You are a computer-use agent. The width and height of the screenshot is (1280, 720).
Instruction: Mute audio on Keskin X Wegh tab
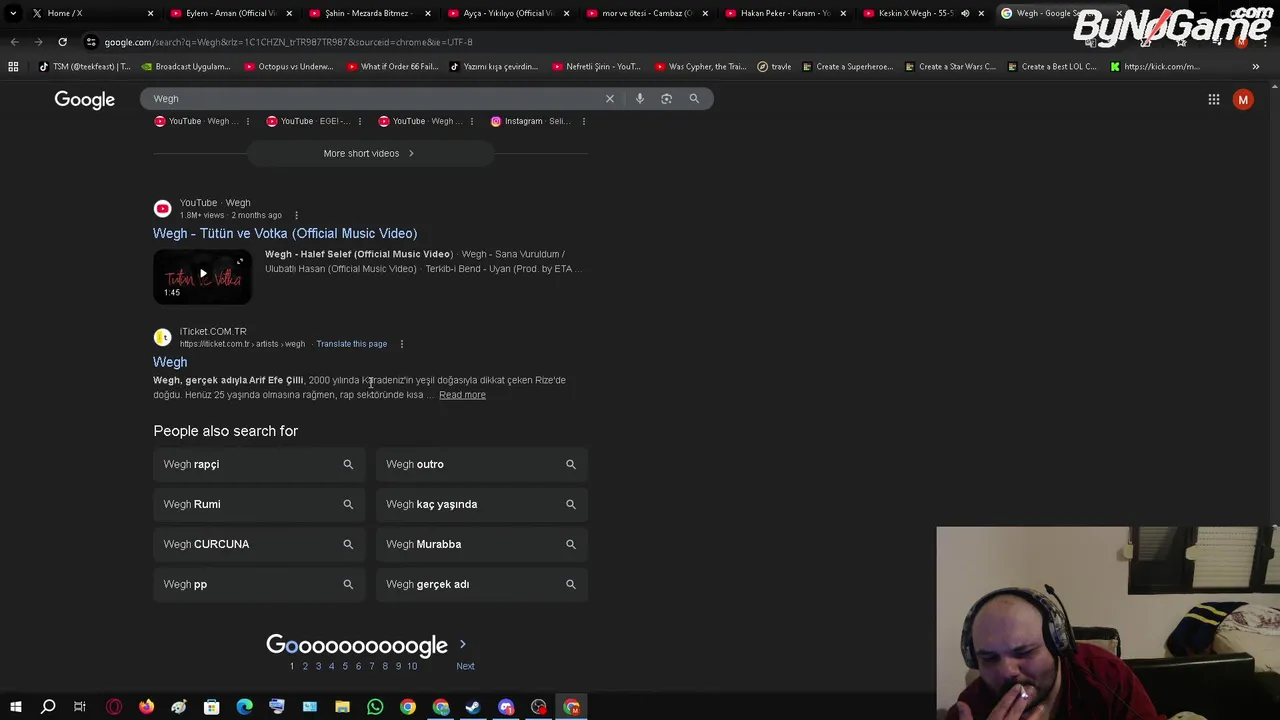point(965,13)
